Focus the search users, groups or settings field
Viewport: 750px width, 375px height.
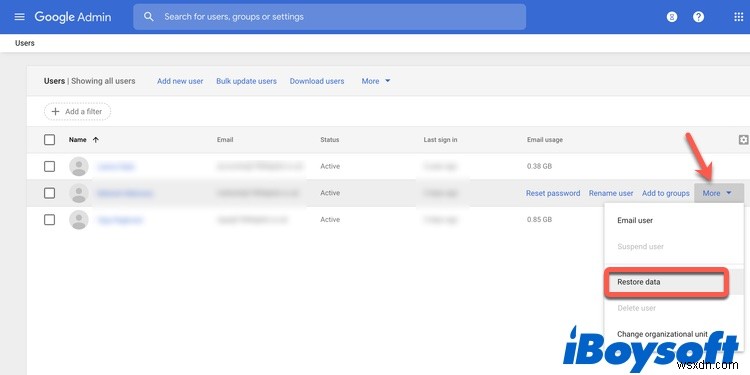pyautogui.click(x=330, y=17)
